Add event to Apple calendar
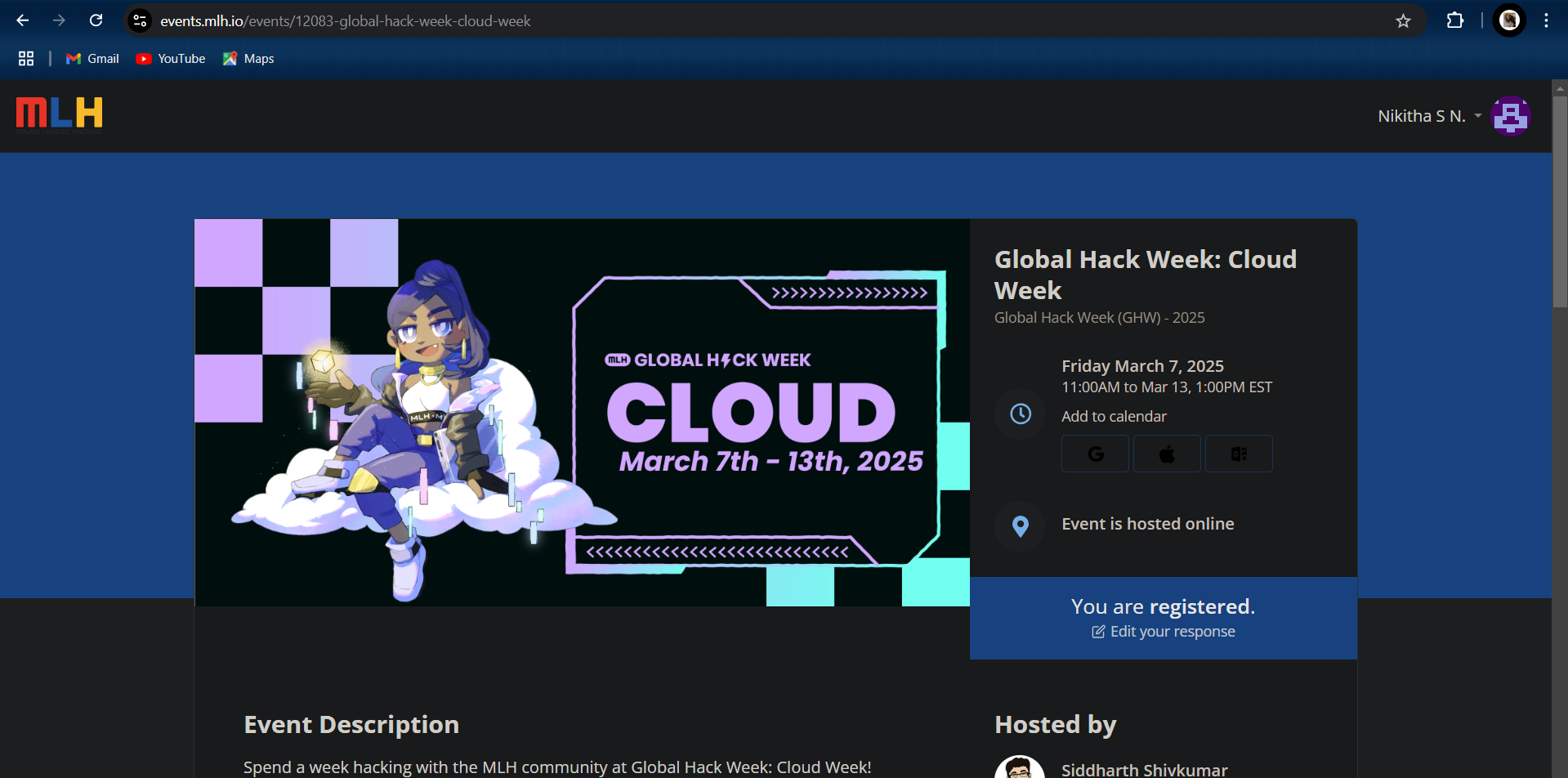Screen dimensions: 1568x778 pos(1167,454)
